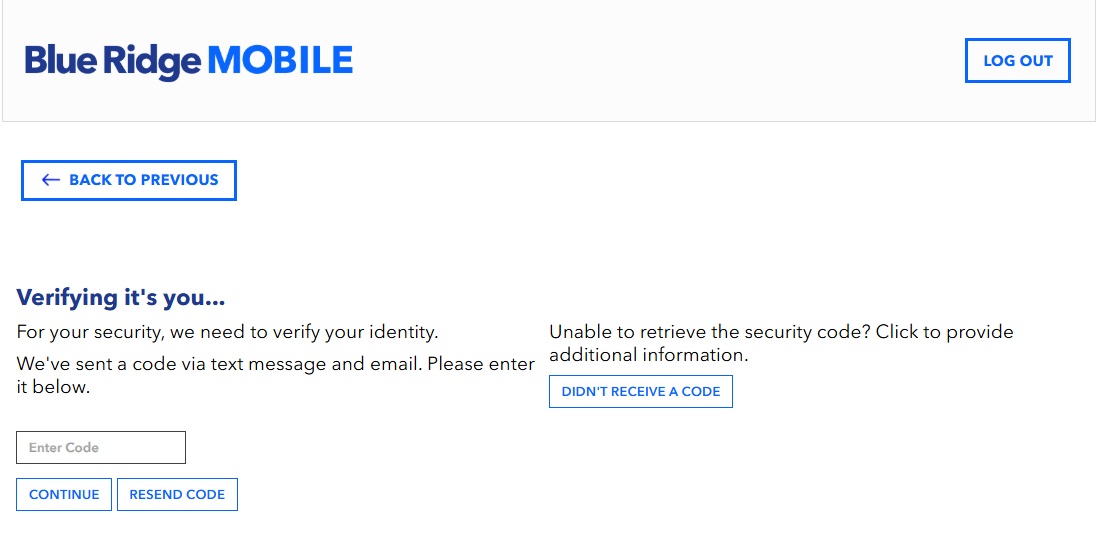Request a new code via RESEND CODE

(x=177, y=494)
